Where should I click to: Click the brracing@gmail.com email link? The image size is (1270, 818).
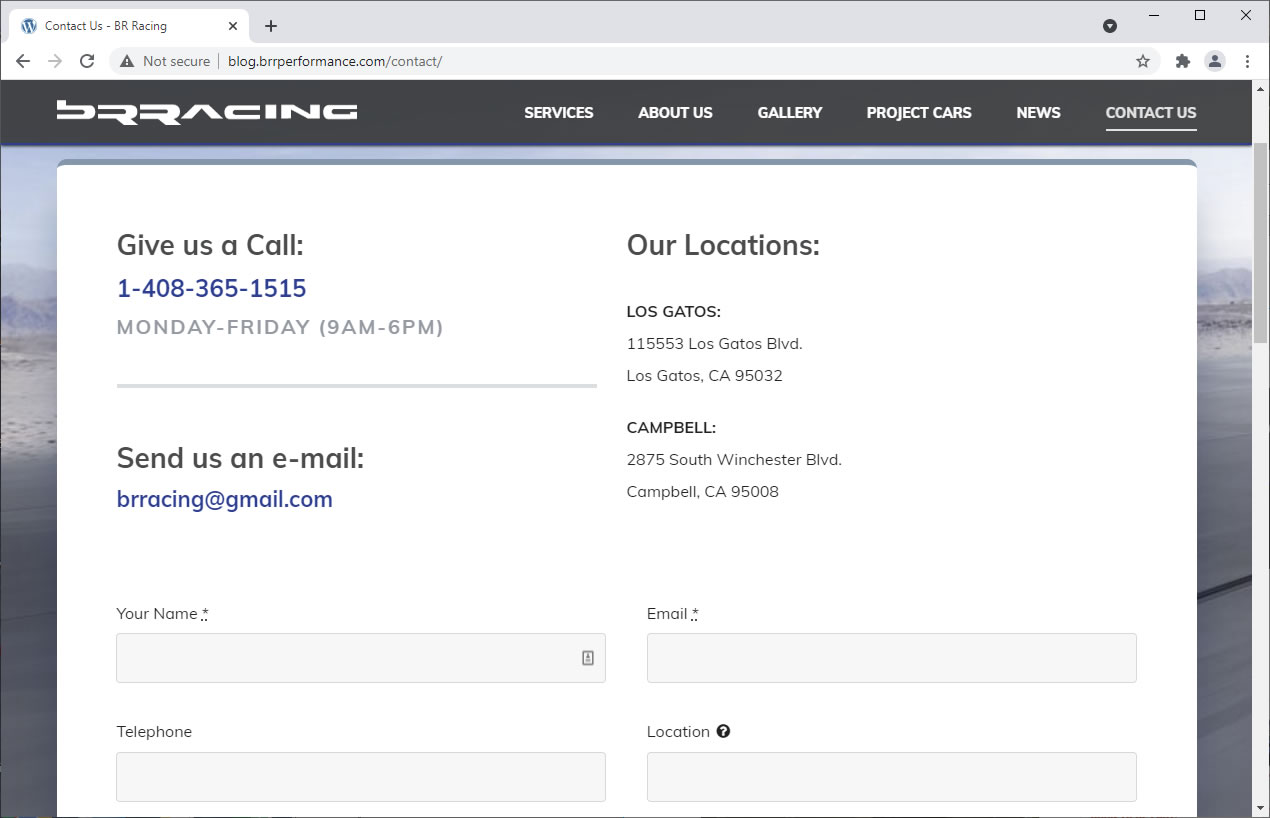tap(225, 500)
